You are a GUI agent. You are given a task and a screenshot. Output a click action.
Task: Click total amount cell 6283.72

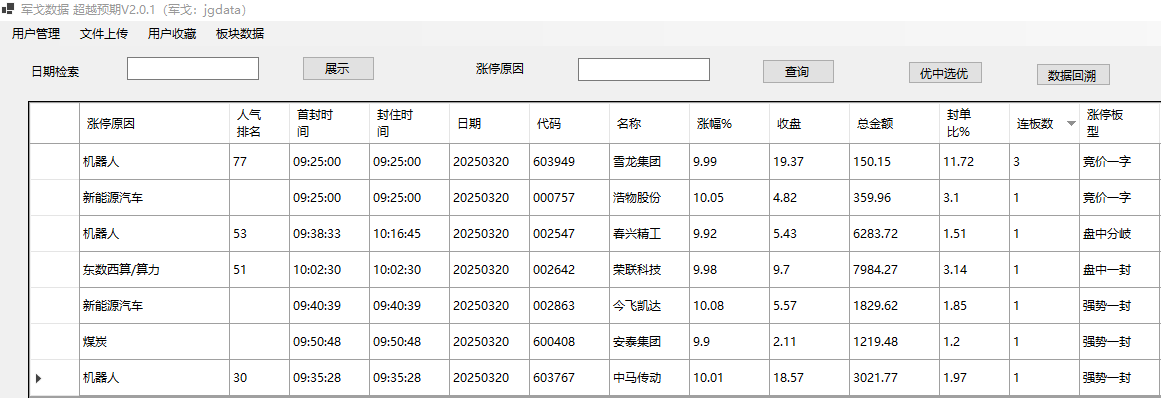(x=893, y=234)
